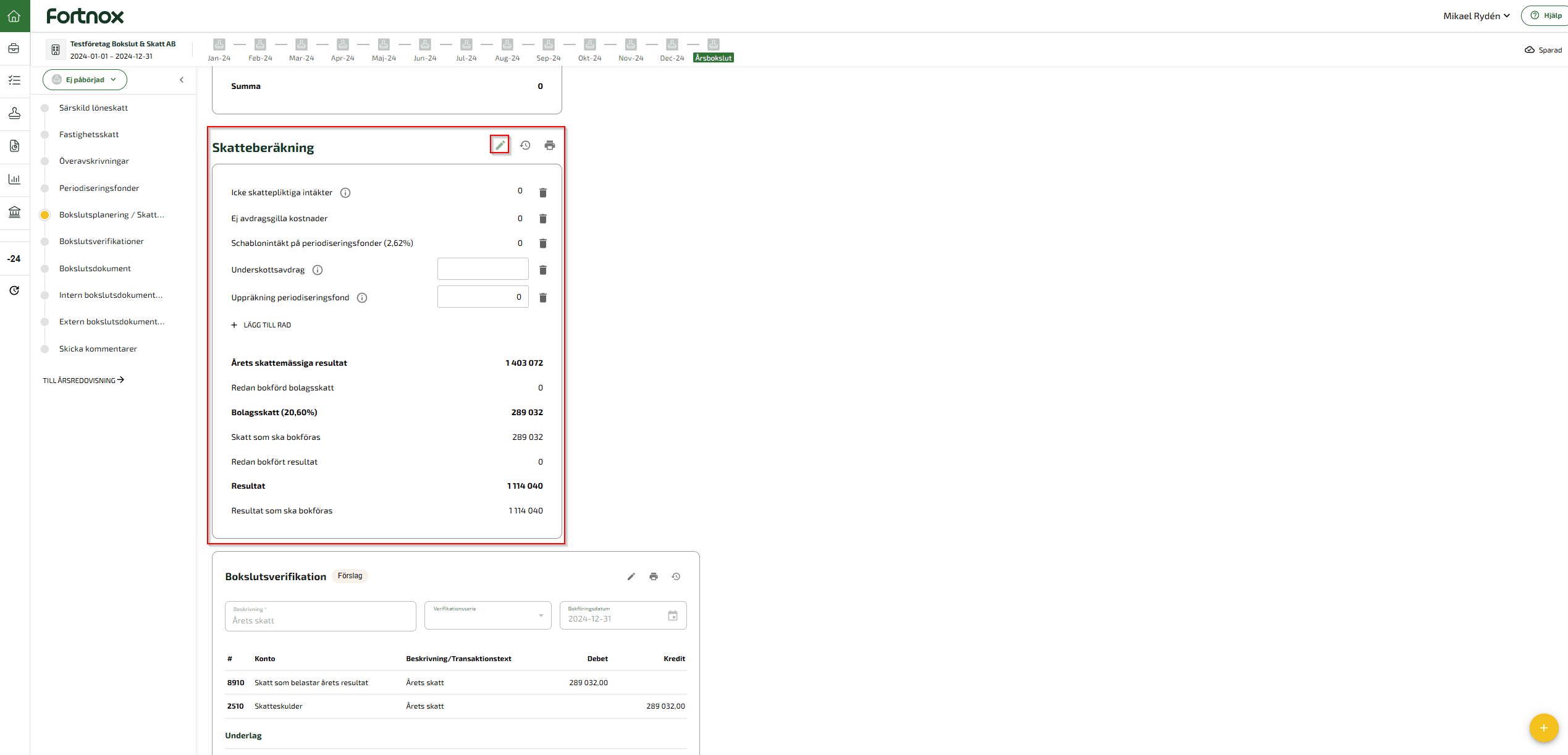Open the -24 year icon in left rail
The width and height of the screenshot is (1568, 755).
pyautogui.click(x=14, y=259)
